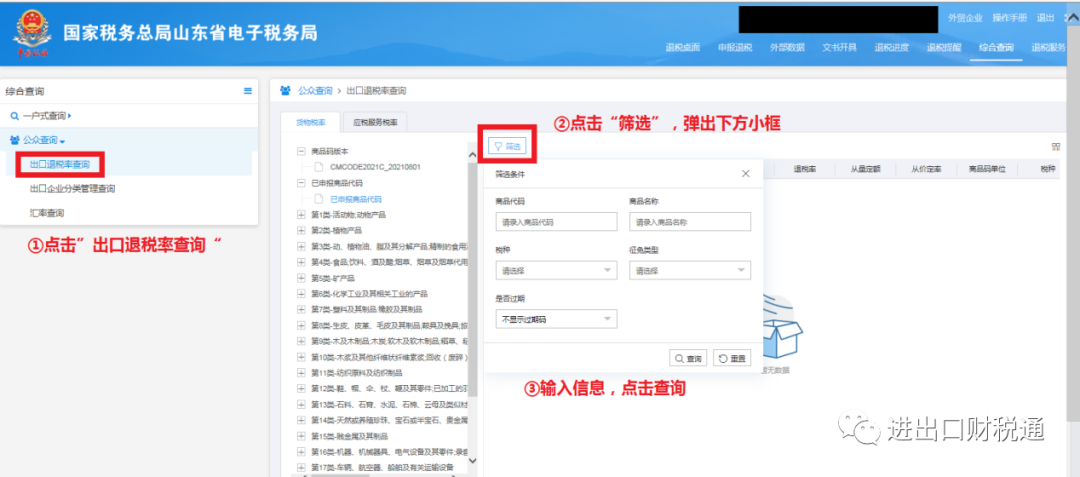This screenshot has height=477, width=1080.
Task: Click the 商品名称 input field
Action: [690, 222]
